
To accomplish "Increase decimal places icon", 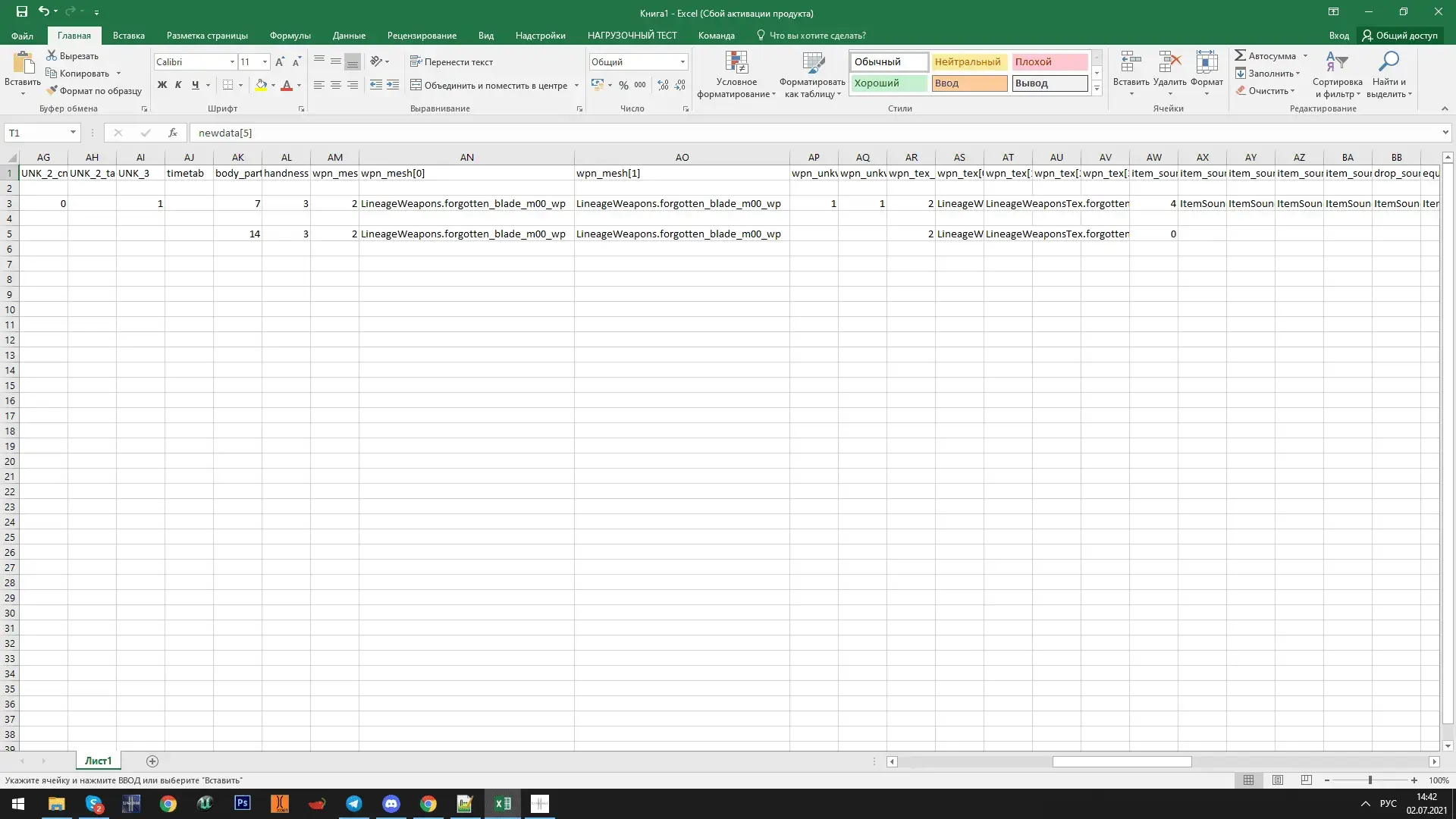I will pos(664,85).
